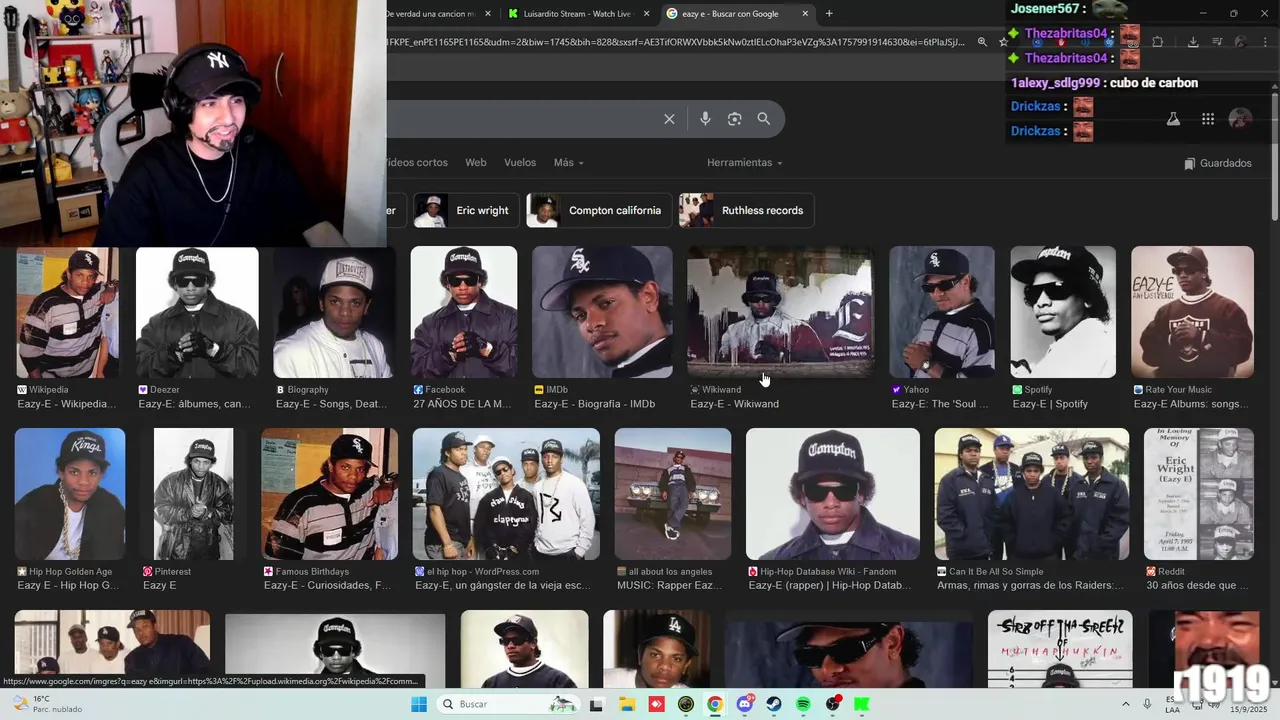Click the 'Compton california' suggestion chip
Viewport: 1280px width, 720px height.
pyautogui.click(x=599, y=210)
